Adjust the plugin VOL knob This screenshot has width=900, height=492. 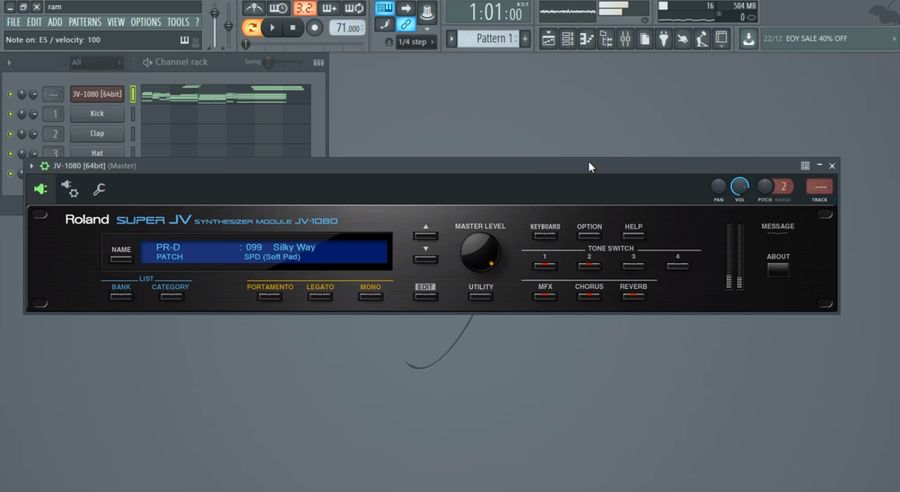[x=739, y=186]
